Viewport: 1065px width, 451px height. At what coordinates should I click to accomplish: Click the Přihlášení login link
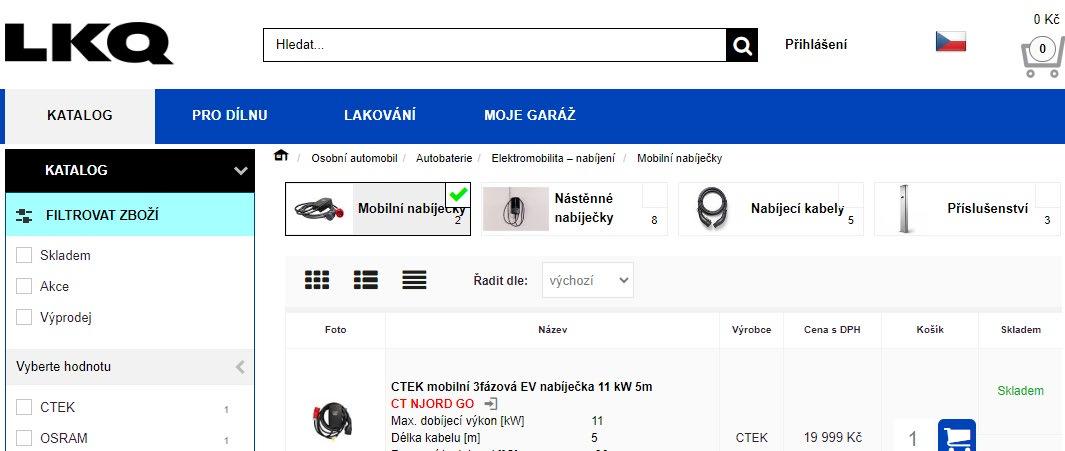(816, 45)
